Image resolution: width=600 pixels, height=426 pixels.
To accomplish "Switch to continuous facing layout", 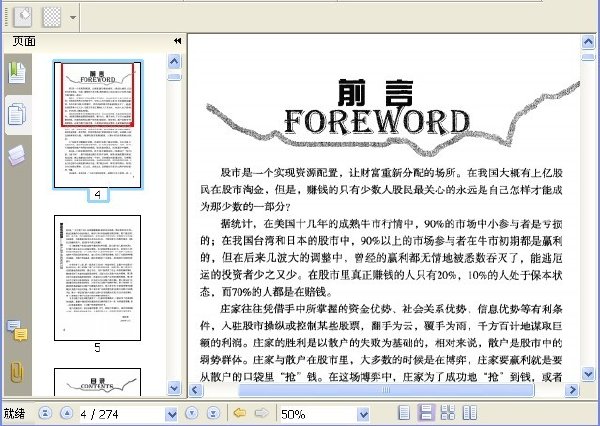I will pos(448,413).
